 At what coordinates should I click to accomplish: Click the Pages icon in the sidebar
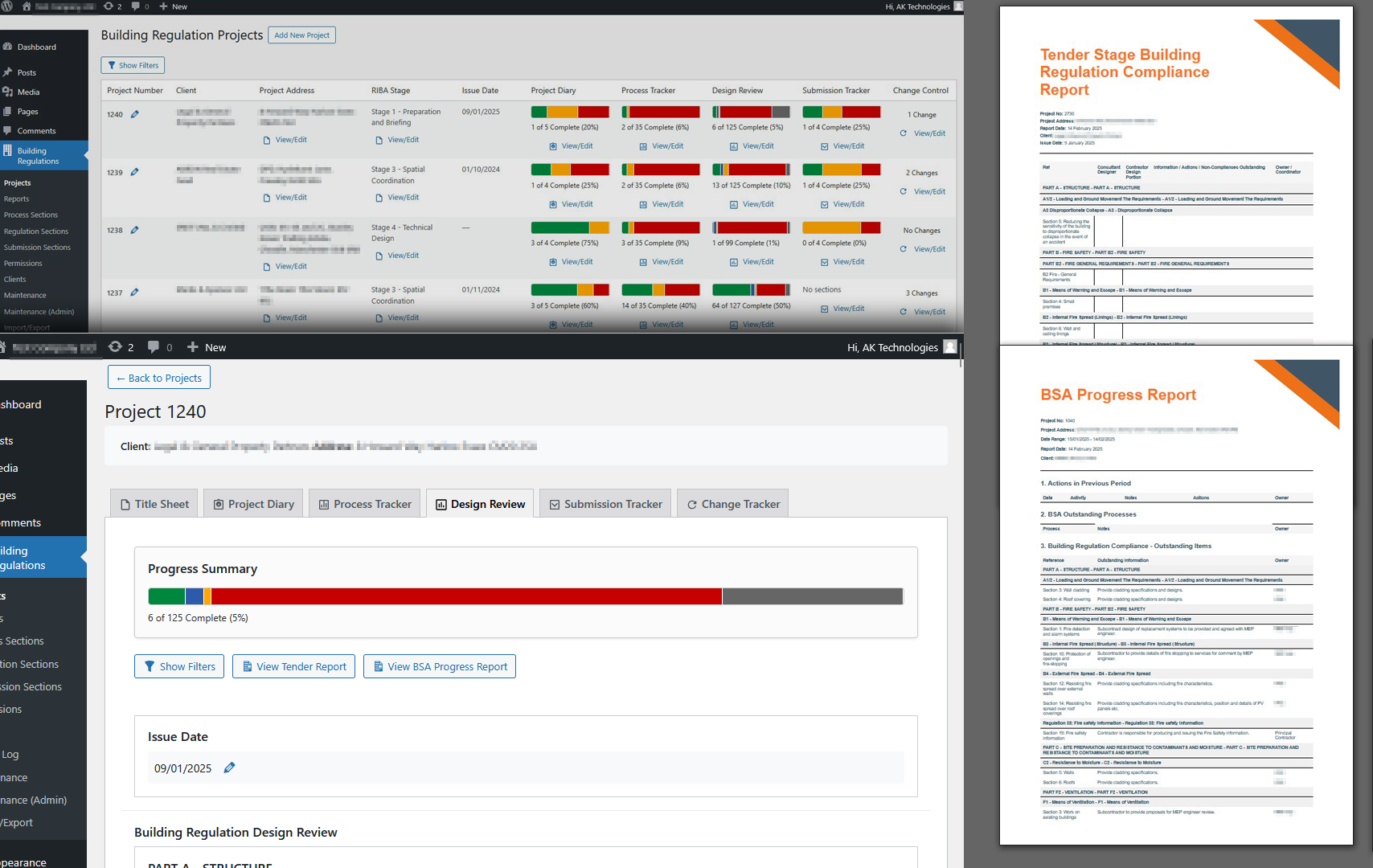(7, 111)
